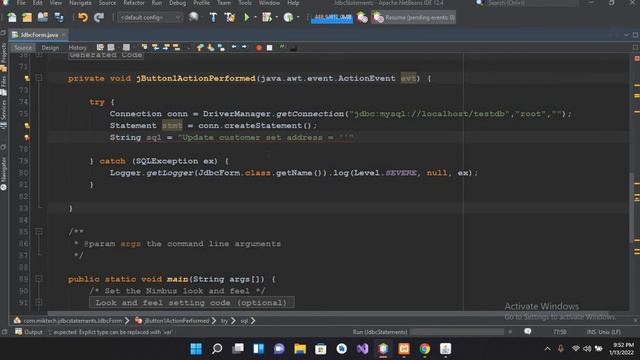The width and height of the screenshot is (640, 360).
Task: Click Shift Line Right icon
Action: coord(244,47)
